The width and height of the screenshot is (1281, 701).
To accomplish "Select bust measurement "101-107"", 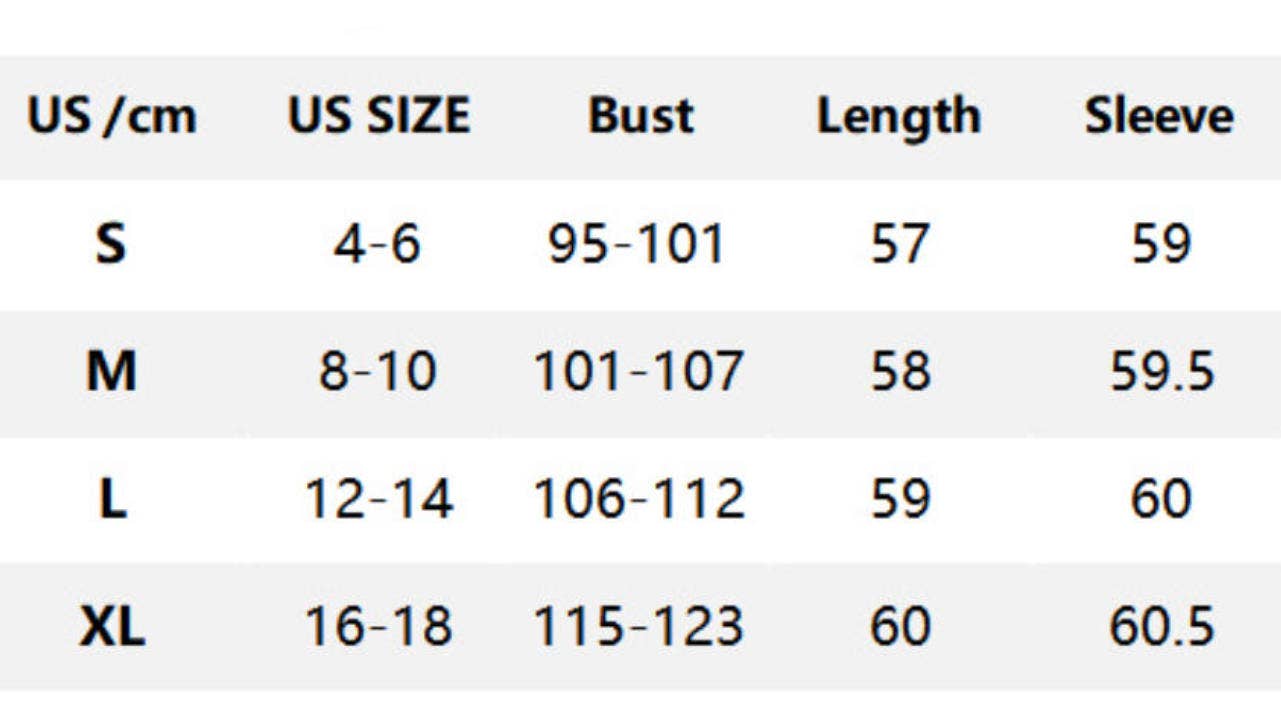I will point(639,372).
